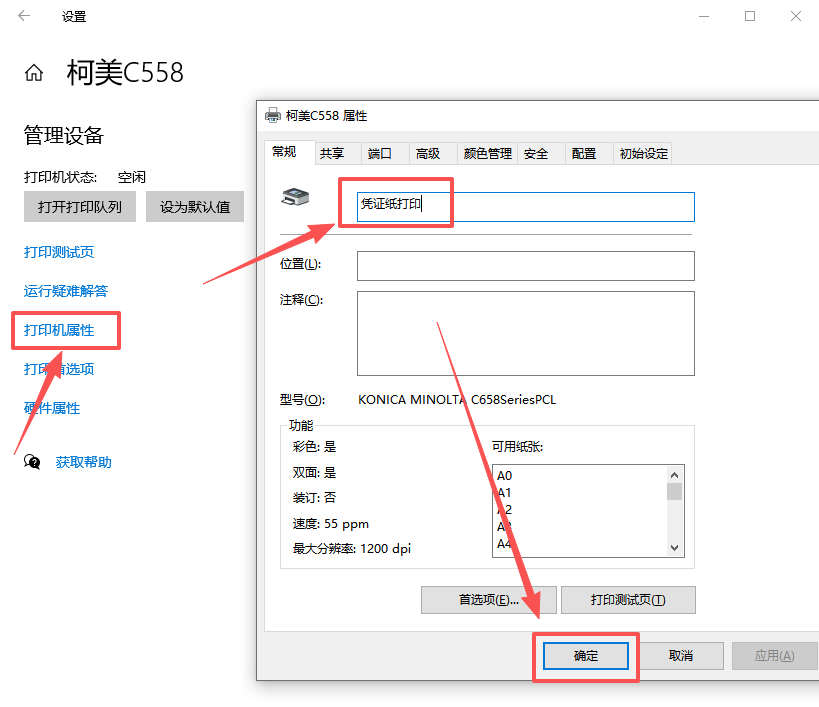Go back using the Settings back arrow

pos(24,16)
